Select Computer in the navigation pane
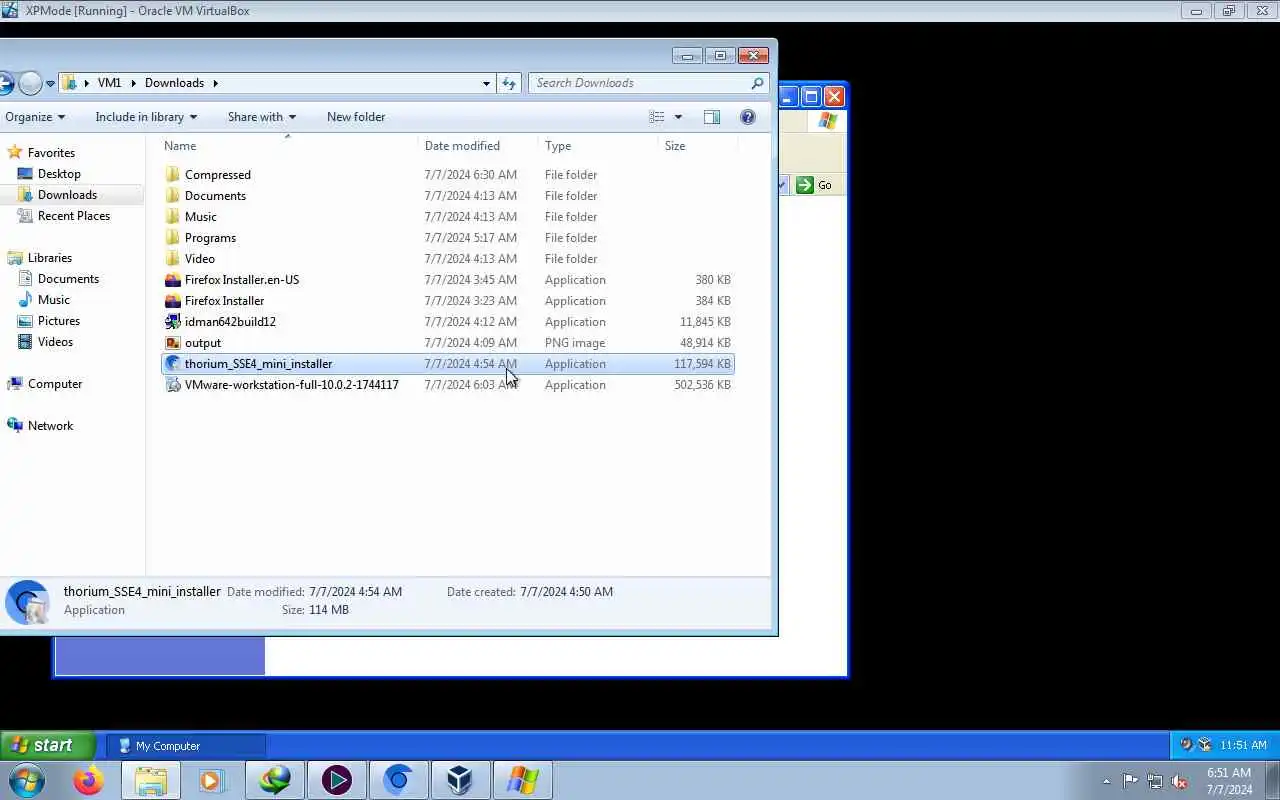The height and width of the screenshot is (800, 1280). coord(55,384)
